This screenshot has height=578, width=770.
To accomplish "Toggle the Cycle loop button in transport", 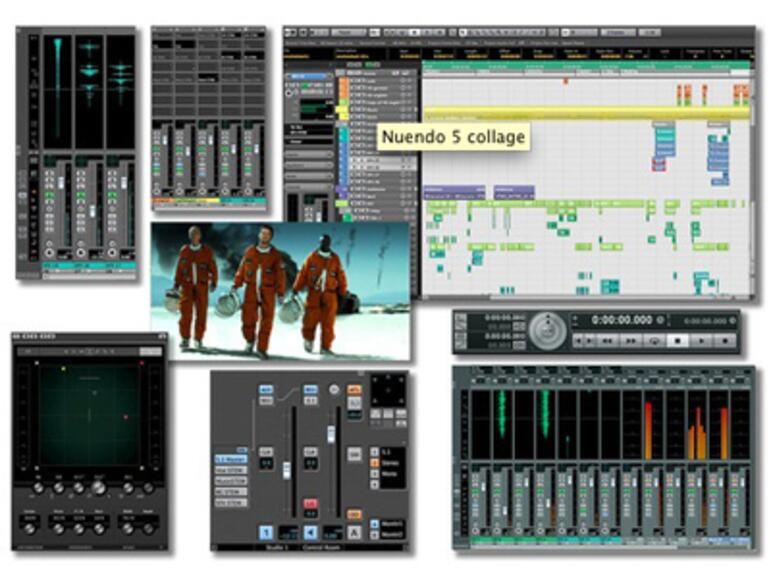I will click(x=656, y=342).
